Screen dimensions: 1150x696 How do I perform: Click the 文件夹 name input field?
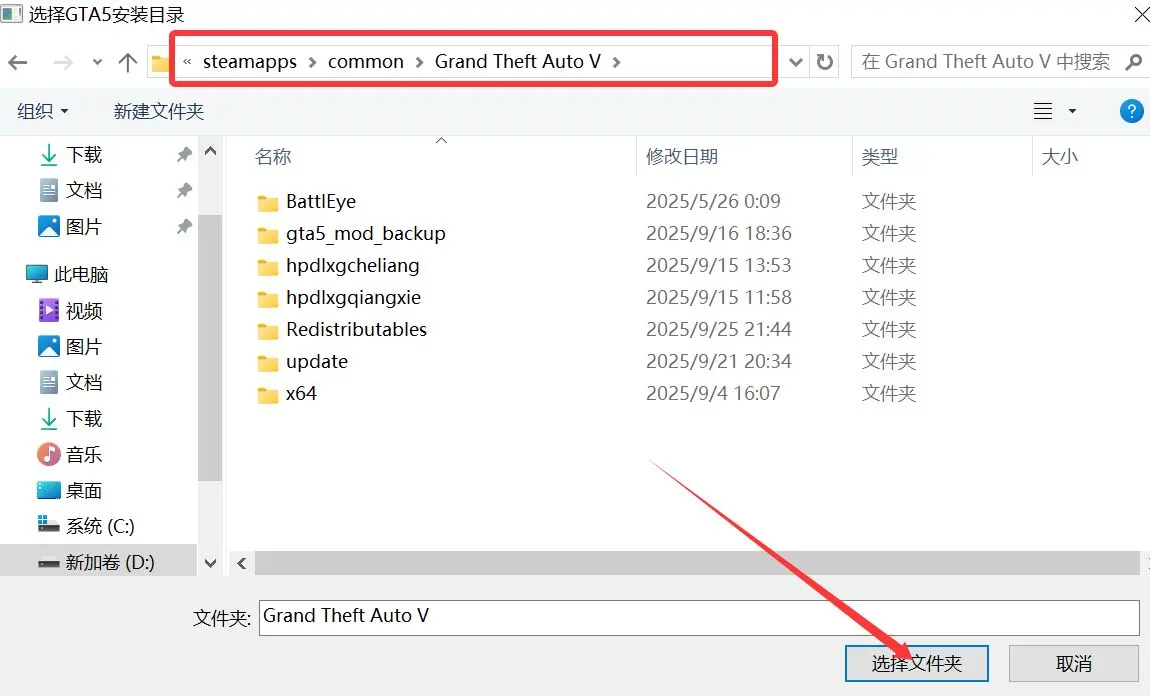click(698, 616)
